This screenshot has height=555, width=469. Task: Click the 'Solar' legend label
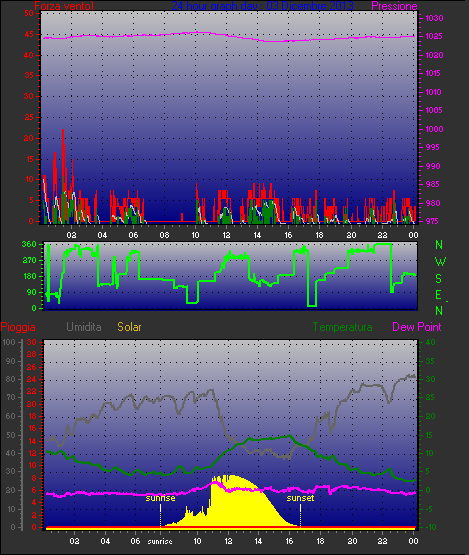pyautogui.click(x=129, y=327)
